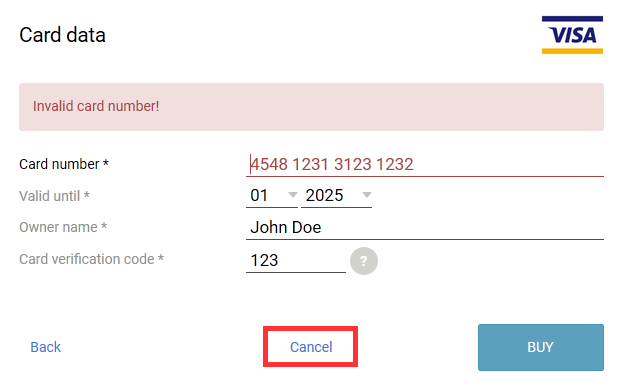Click the BUY button

pos(540,347)
